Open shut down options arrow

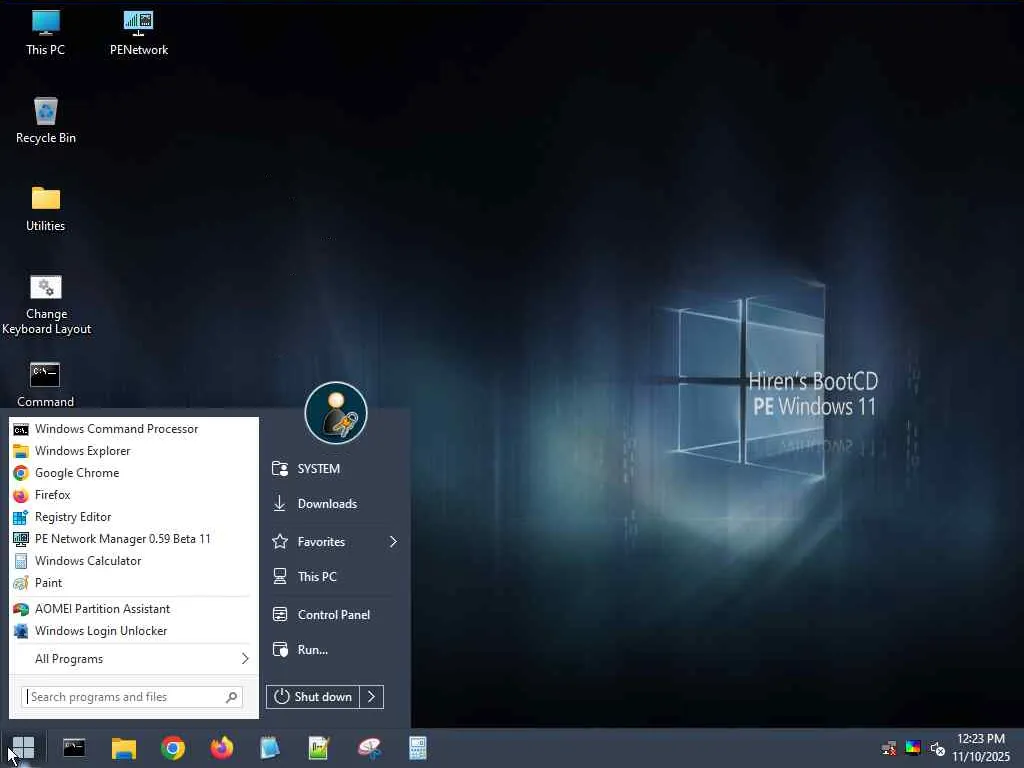coord(372,697)
